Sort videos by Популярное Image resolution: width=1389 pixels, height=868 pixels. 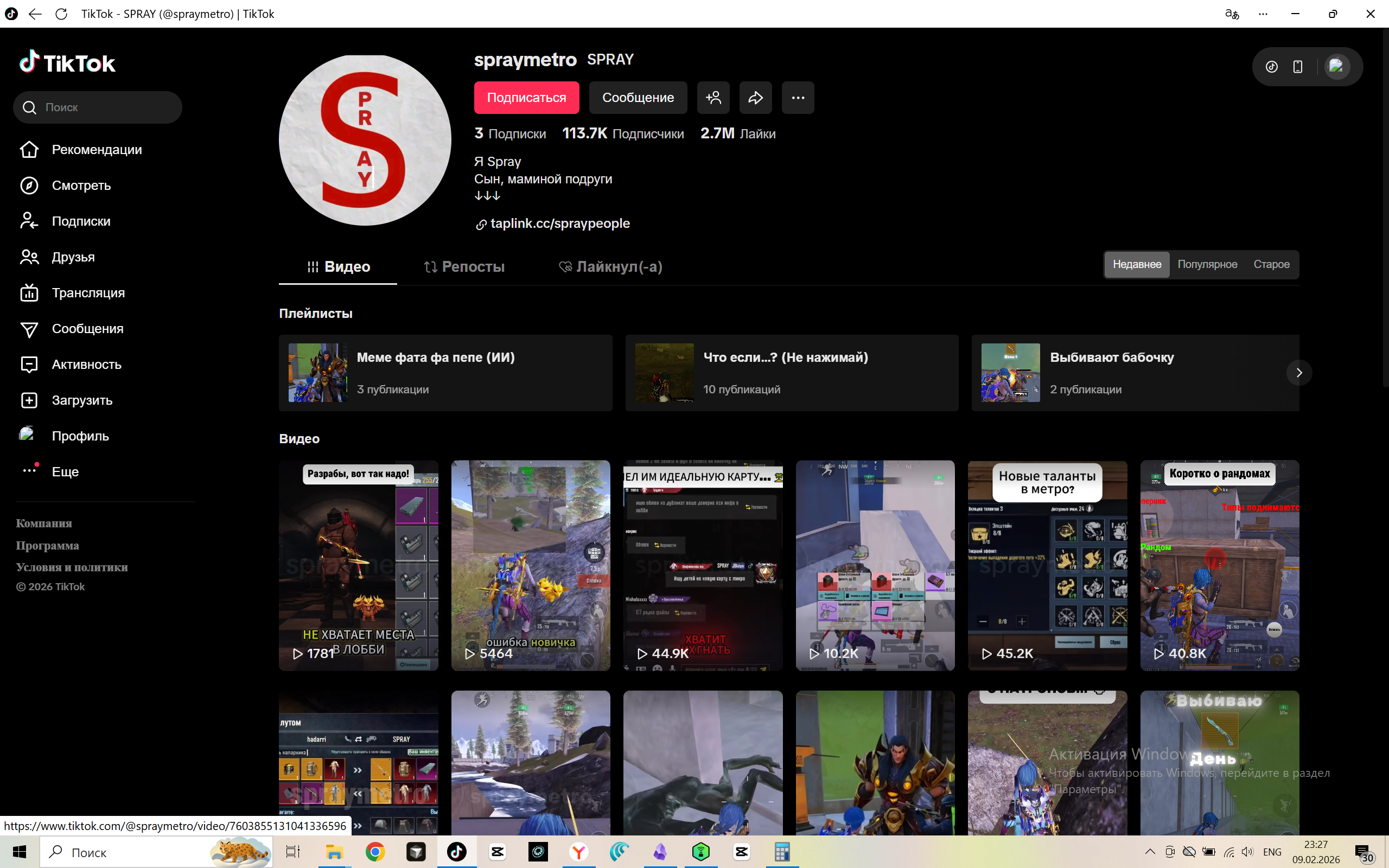(x=1207, y=264)
